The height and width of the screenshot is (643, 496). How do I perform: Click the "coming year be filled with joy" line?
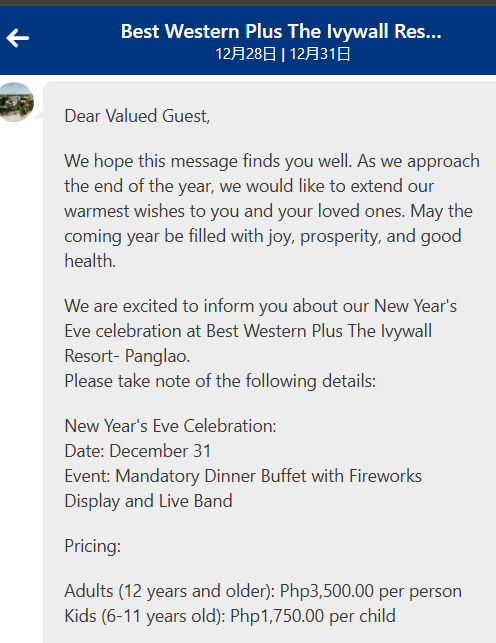[x=263, y=236]
